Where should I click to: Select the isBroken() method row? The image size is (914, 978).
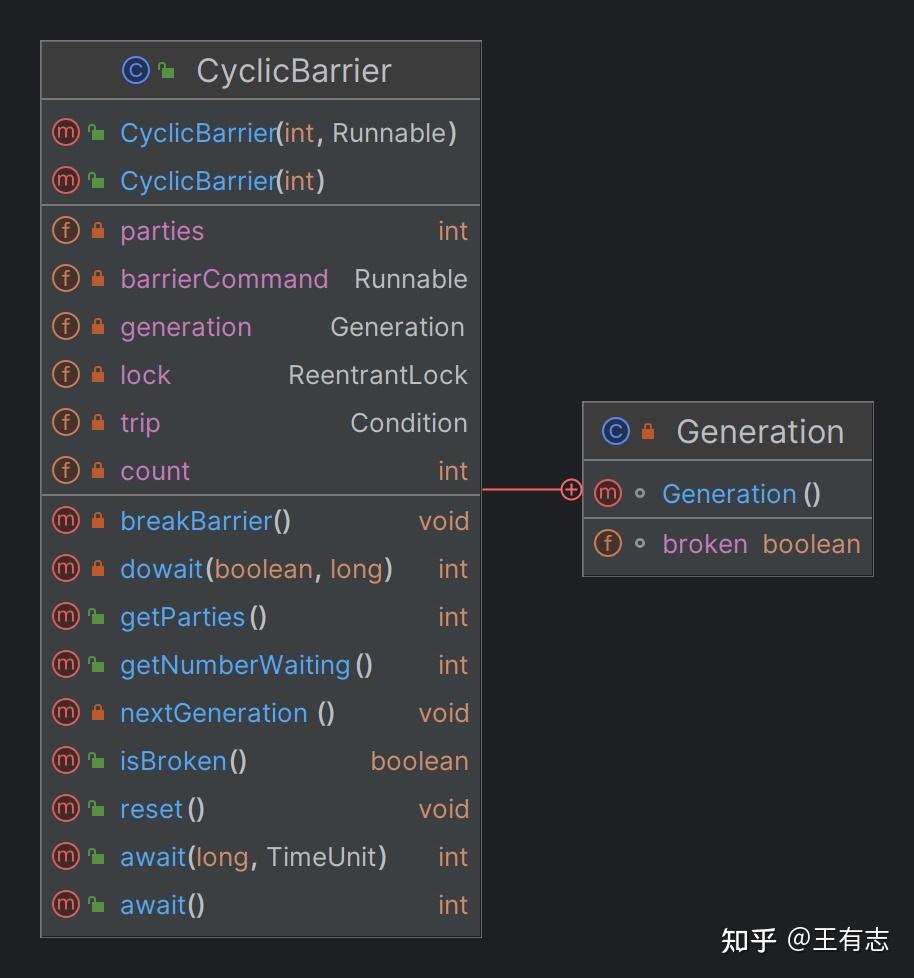point(261,761)
